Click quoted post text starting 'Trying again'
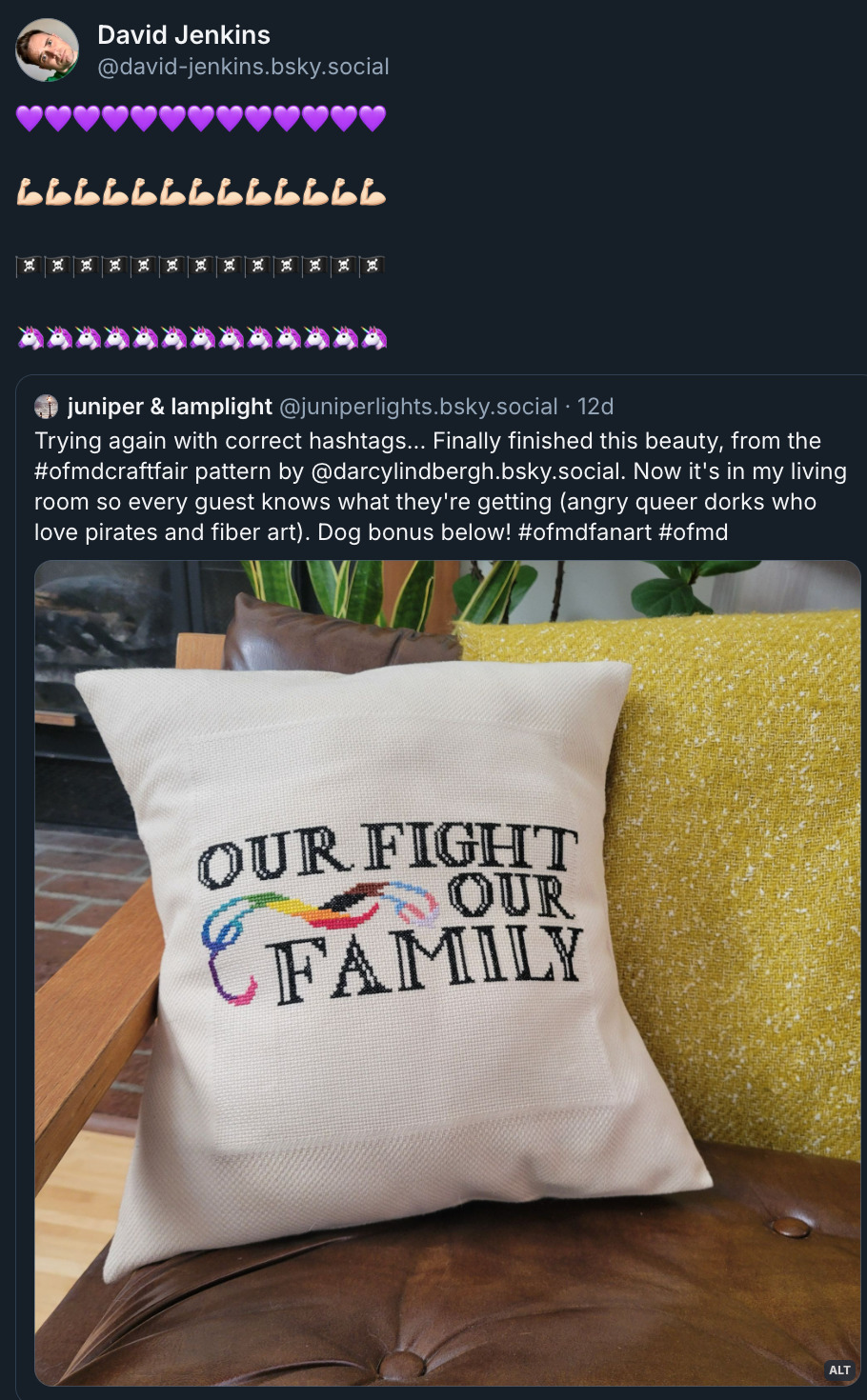867x1400 pixels. click(440, 487)
